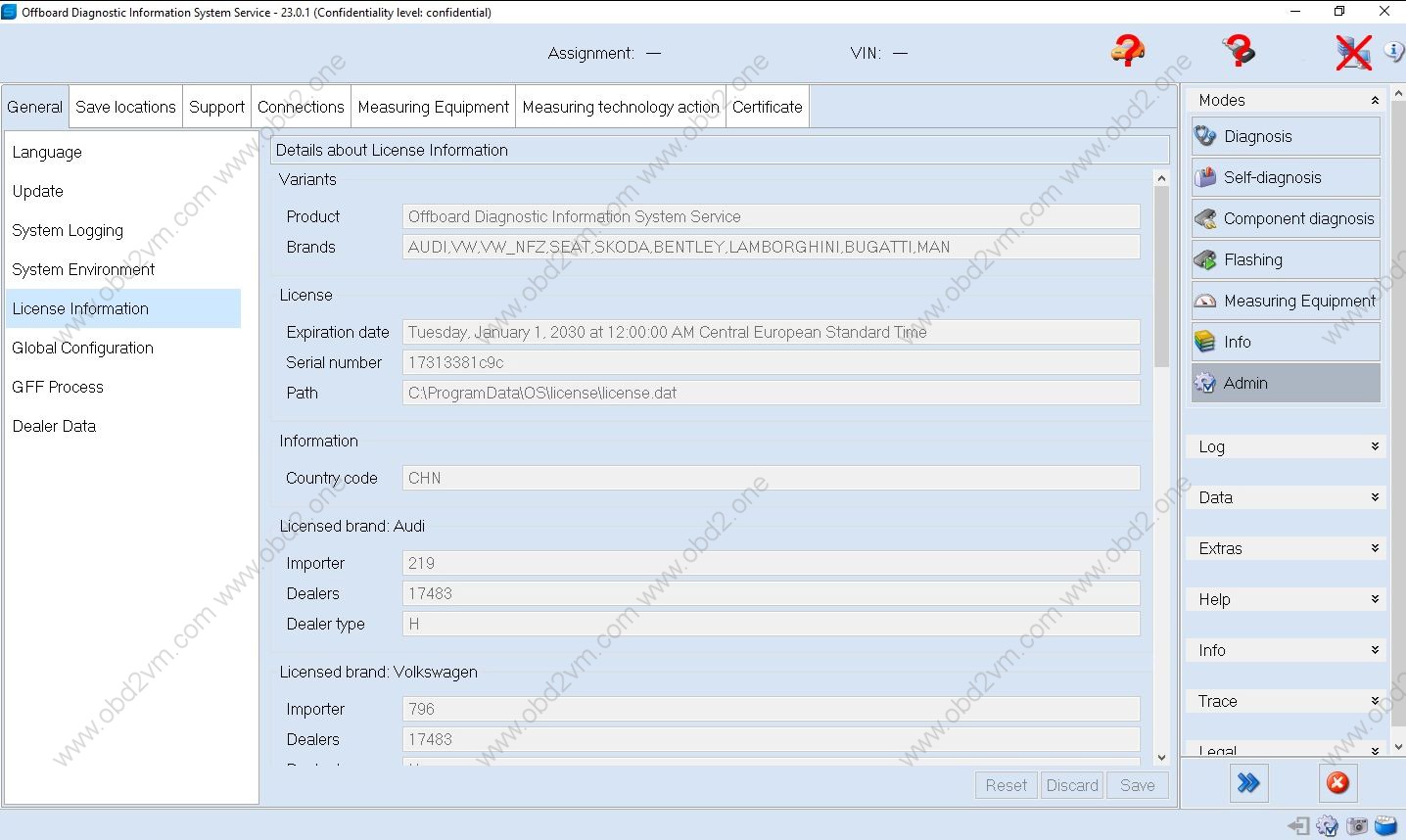Open the Certificate tab
Image resolution: width=1406 pixels, height=840 pixels.
pos(767,108)
